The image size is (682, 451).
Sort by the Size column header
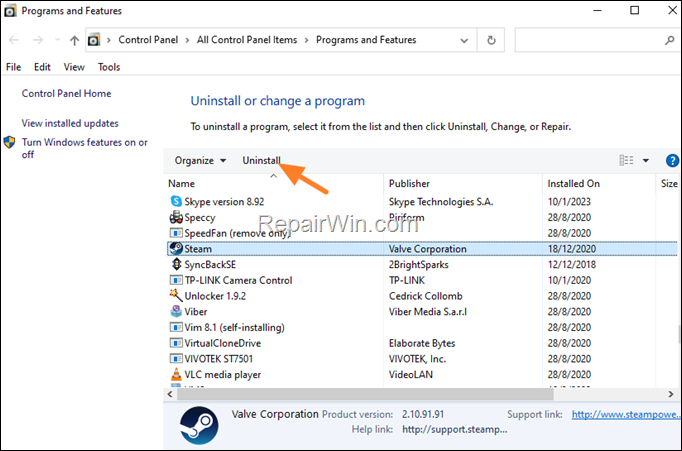[x=669, y=184]
